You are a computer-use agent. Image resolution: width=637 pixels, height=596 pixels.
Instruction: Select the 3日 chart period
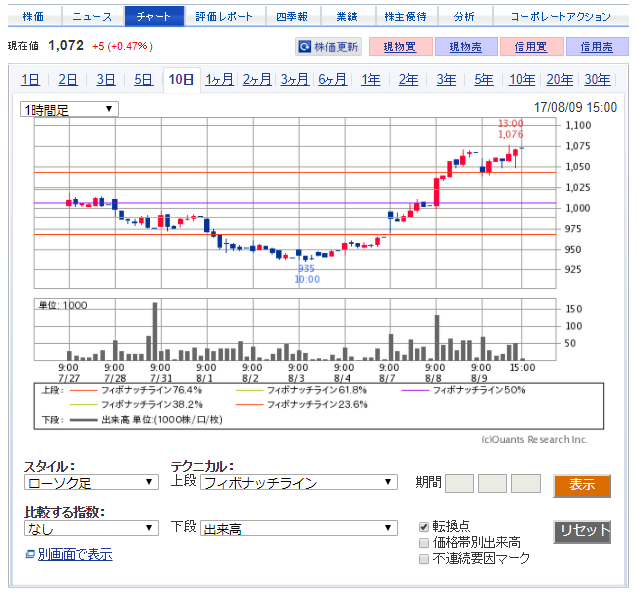tap(106, 79)
